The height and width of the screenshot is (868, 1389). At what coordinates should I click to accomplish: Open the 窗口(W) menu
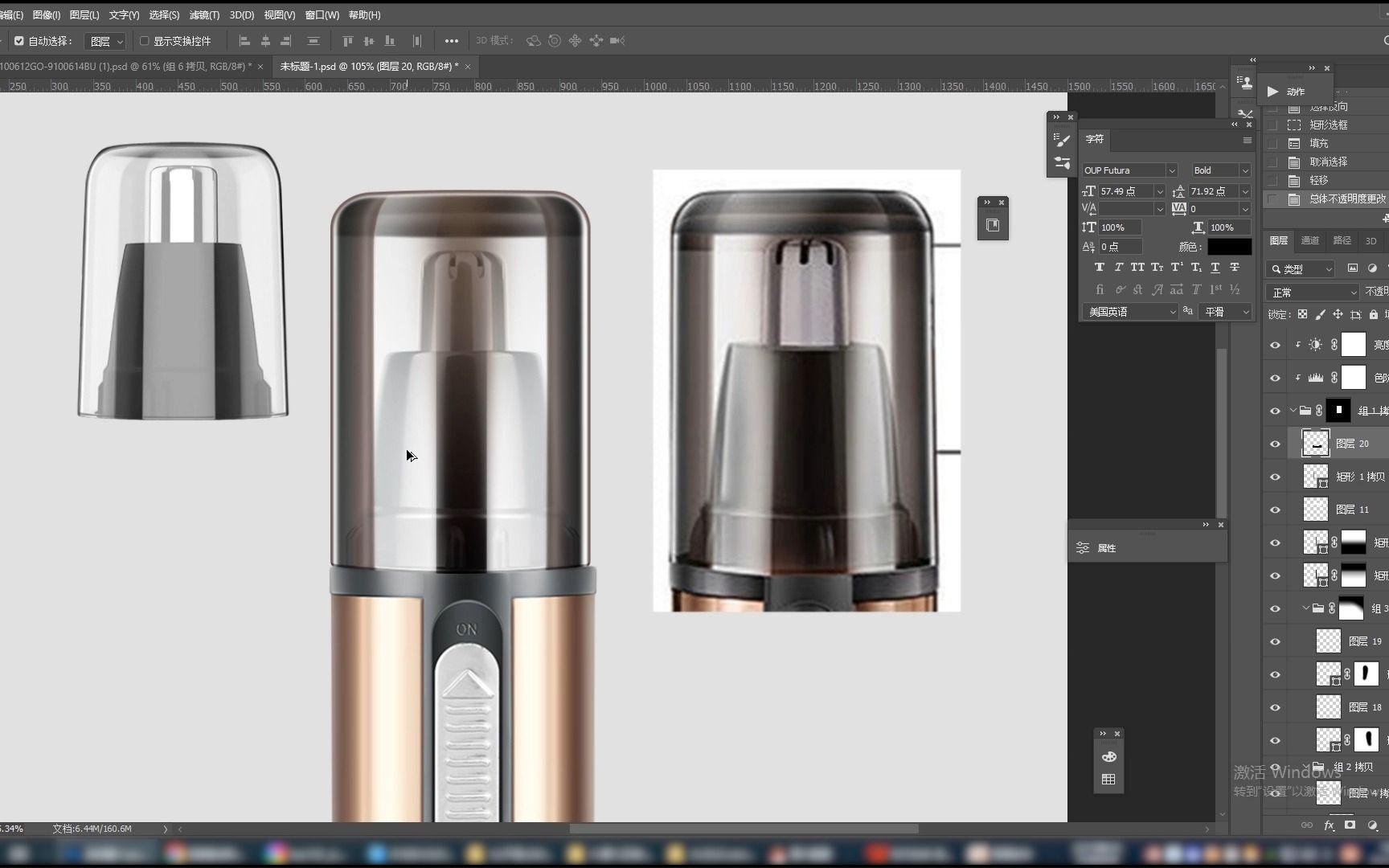tap(322, 15)
